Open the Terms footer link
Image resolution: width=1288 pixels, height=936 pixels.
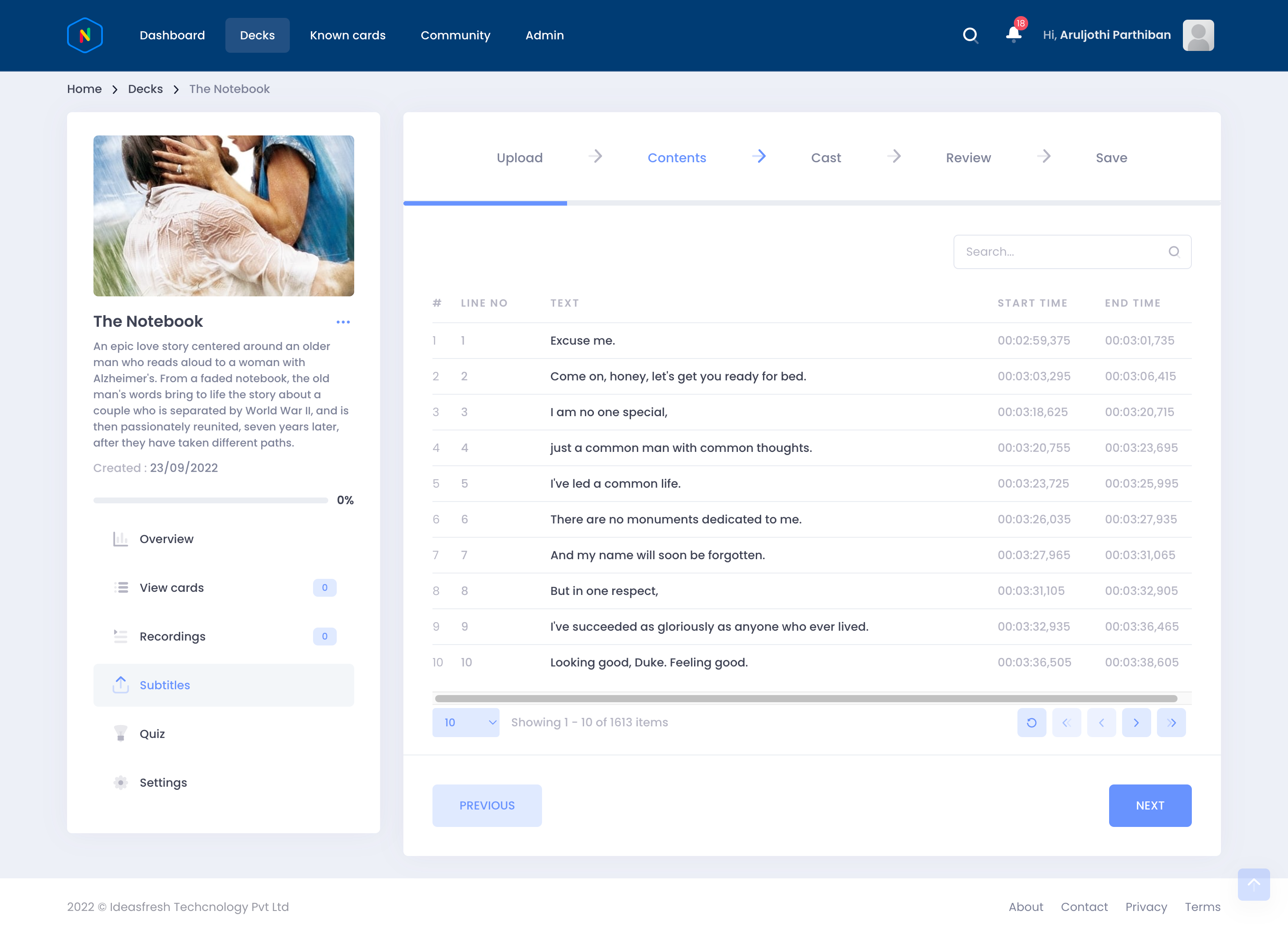click(1202, 906)
